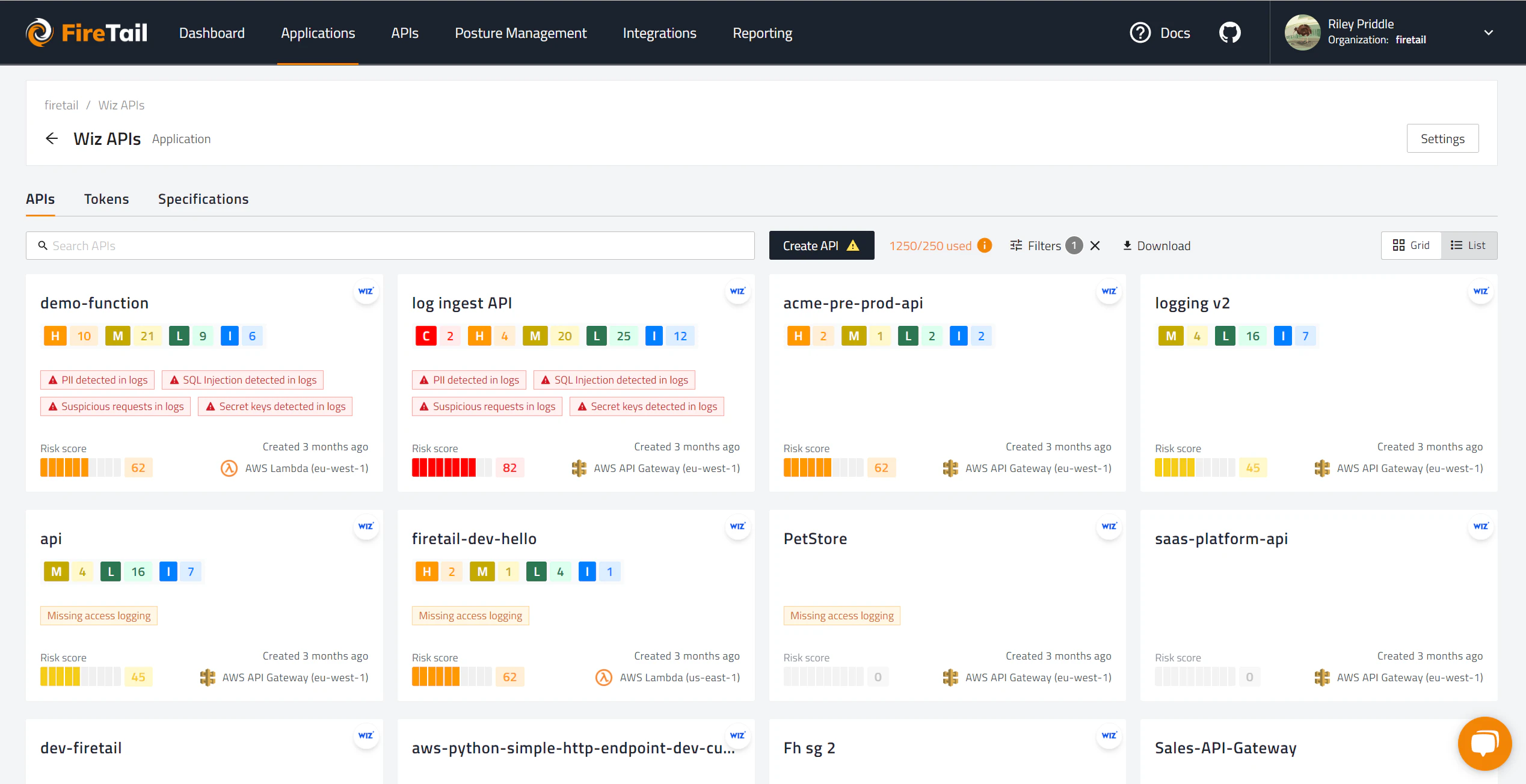Viewport: 1526px width, 784px height.
Task: Click the Wiz badge on log ingest API card
Action: [x=737, y=291]
